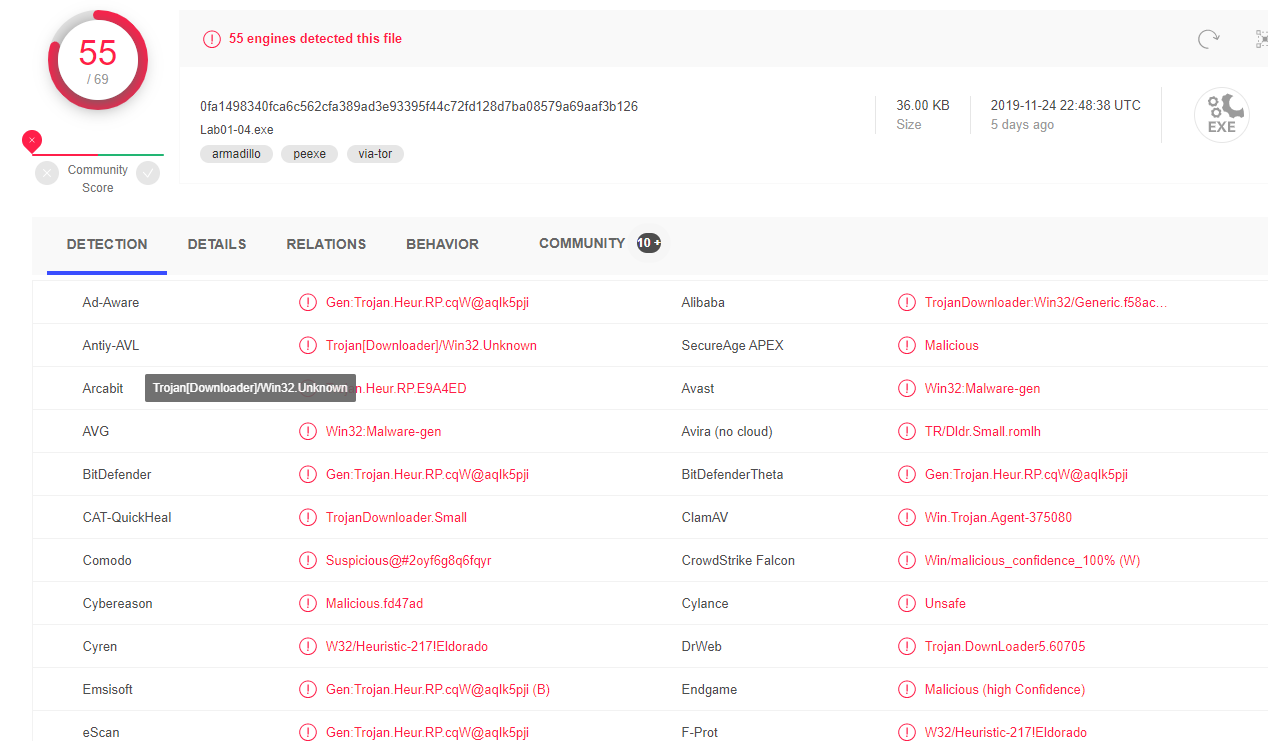Viewport: 1268px width, 741px height.
Task: Click Ad-Aware detection Gen:Trojan.Heur.RP.cqW@aqlk5pji
Action: tap(427, 302)
